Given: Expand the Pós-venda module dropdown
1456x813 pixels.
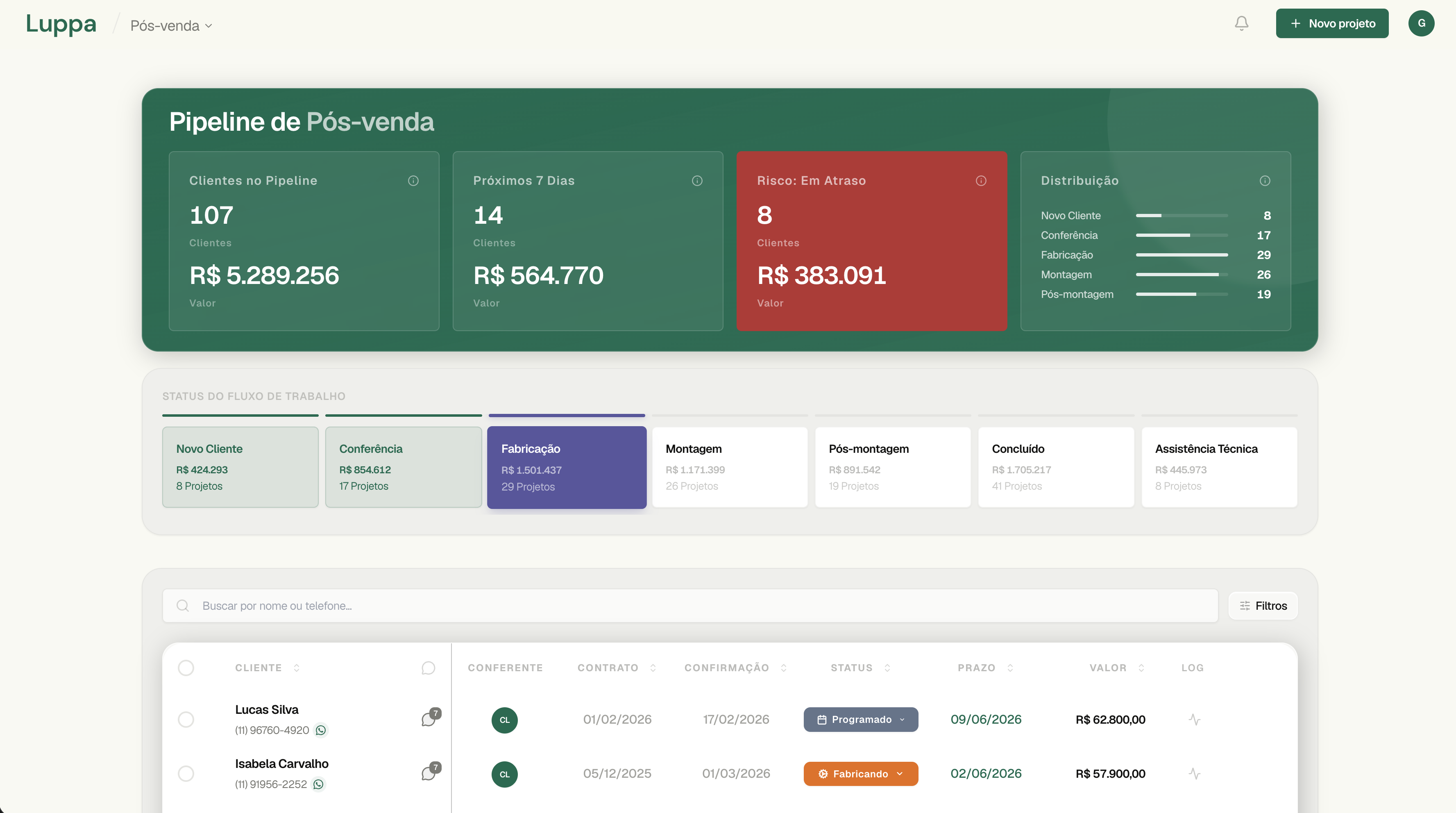Looking at the screenshot, I should coord(171,25).
